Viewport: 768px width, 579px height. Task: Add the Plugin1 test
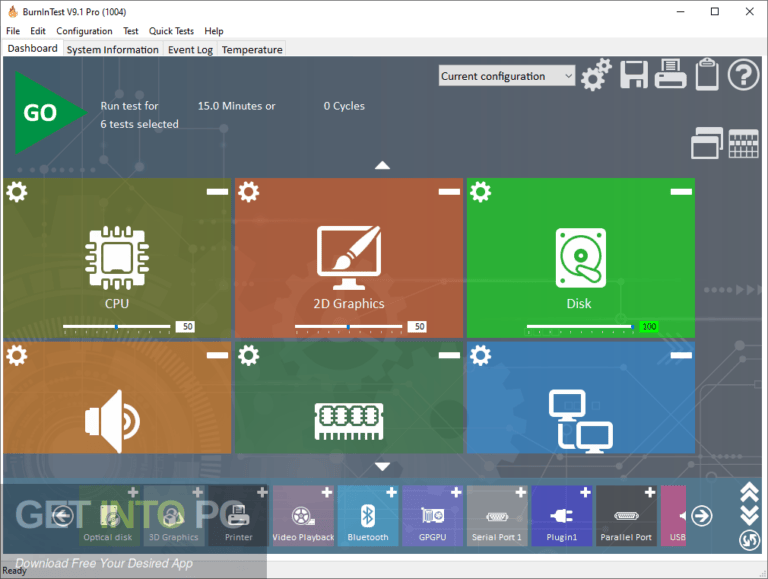click(x=585, y=492)
